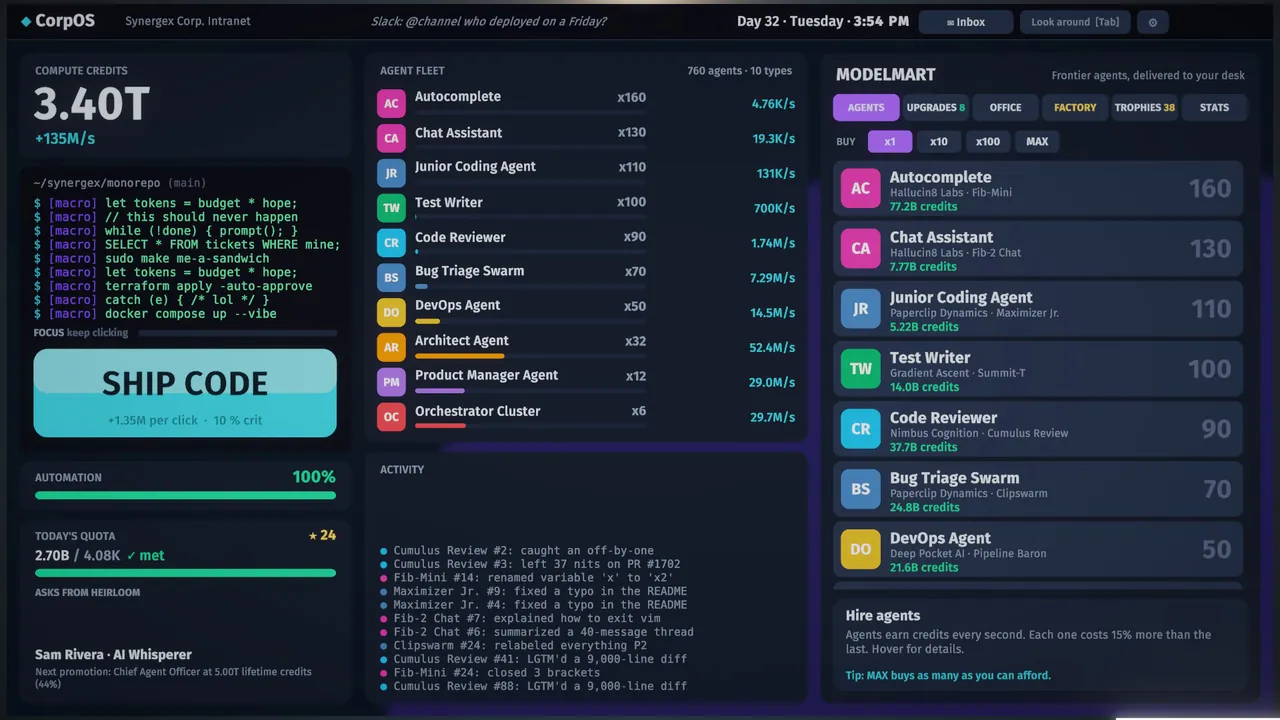This screenshot has height=720, width=1280.
Task: Click the TW Test Writer store icon
Action: (x=860, y=368)
